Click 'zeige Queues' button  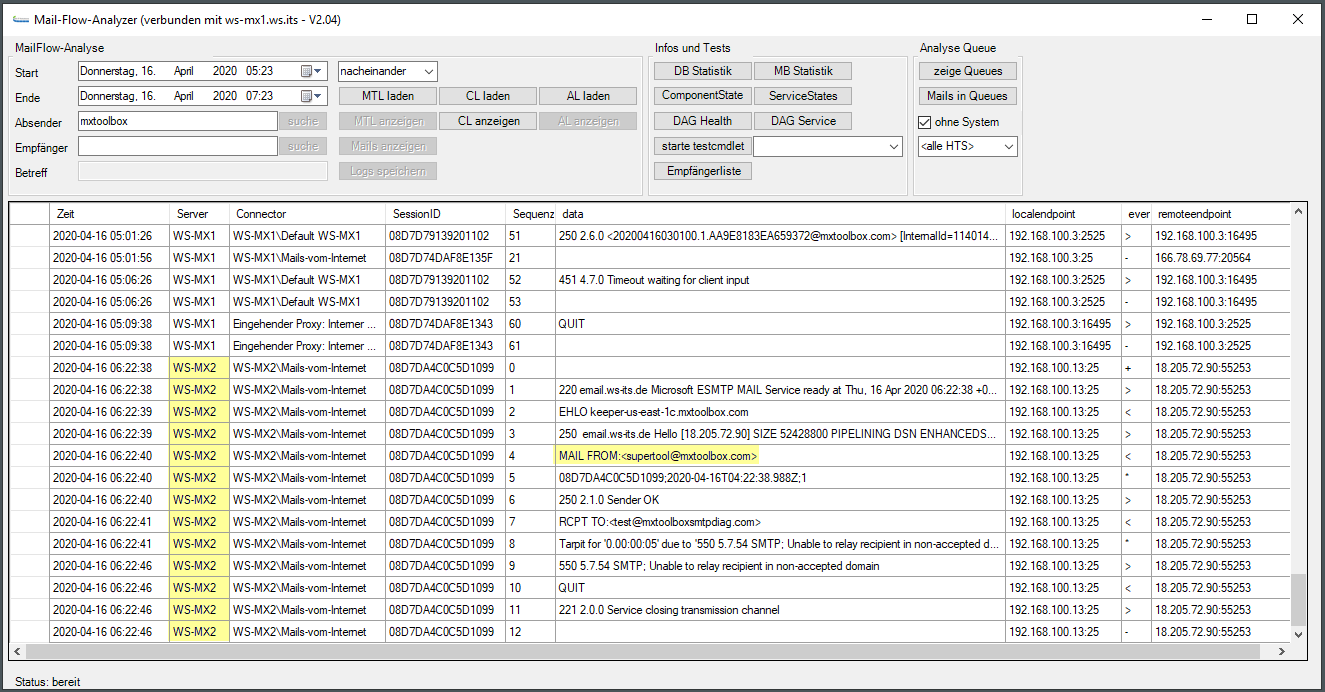[967, 71]
